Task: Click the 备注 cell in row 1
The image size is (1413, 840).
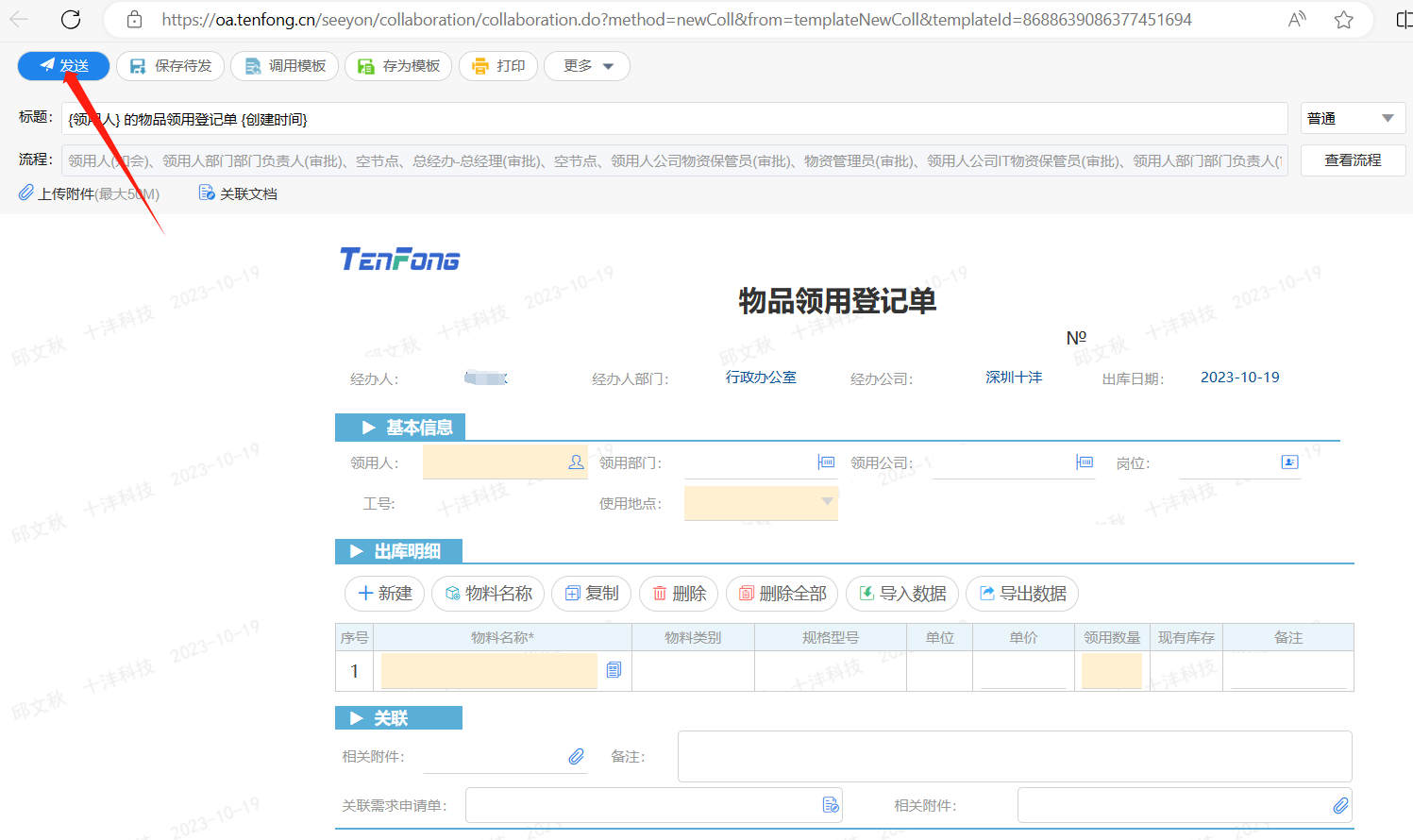Action: click(1288, 671)
